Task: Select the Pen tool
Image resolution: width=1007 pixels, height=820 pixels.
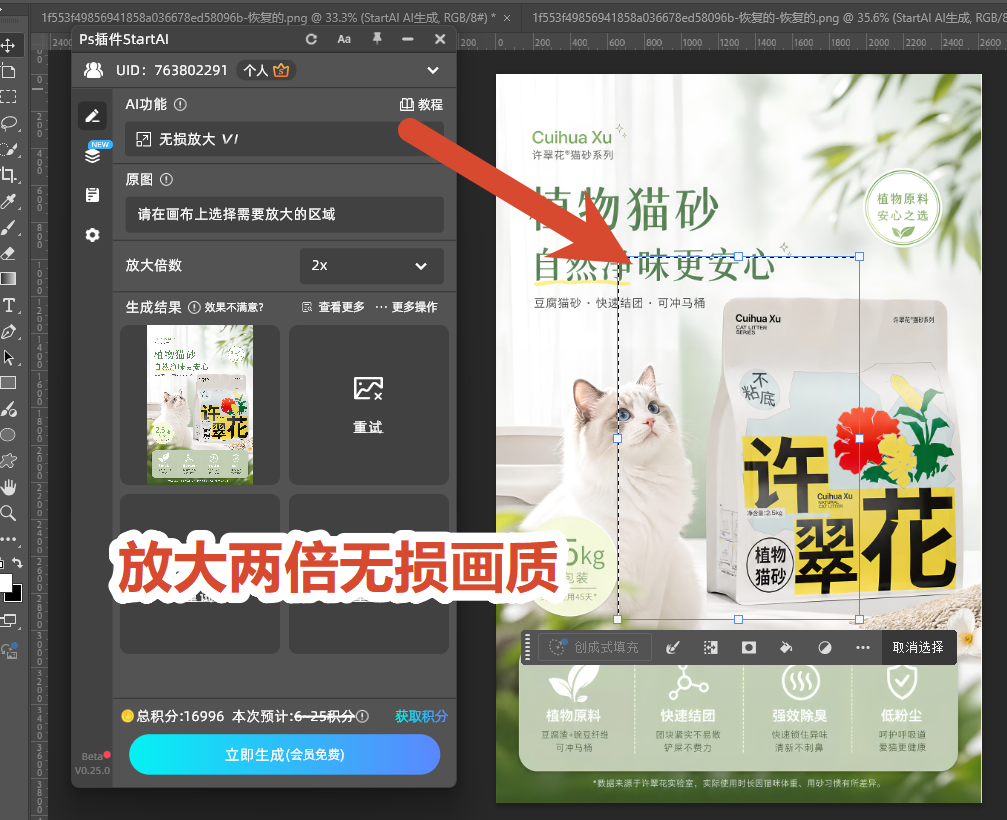Action: pos(8,331)
